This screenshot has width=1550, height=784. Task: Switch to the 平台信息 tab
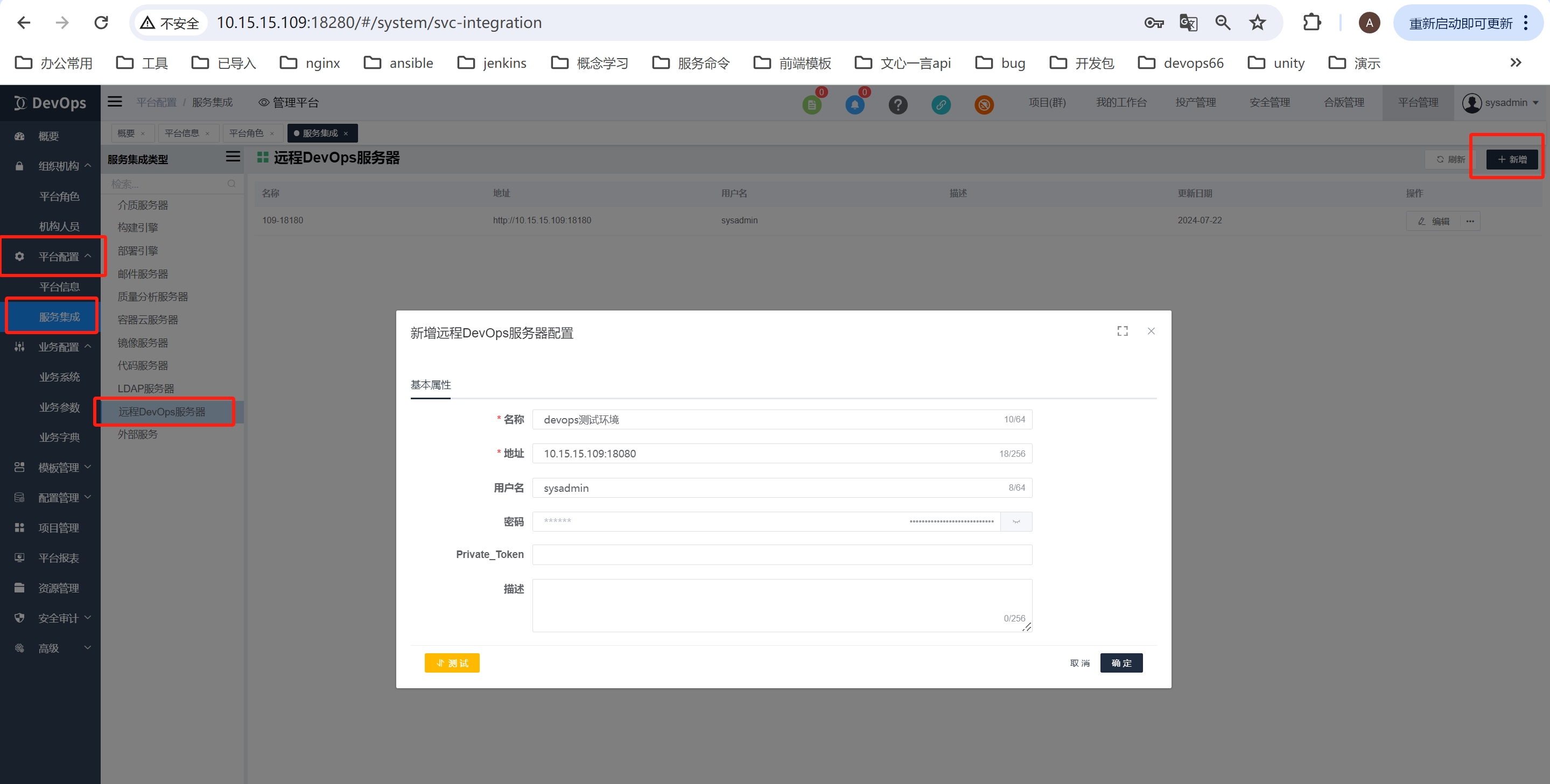181,133
